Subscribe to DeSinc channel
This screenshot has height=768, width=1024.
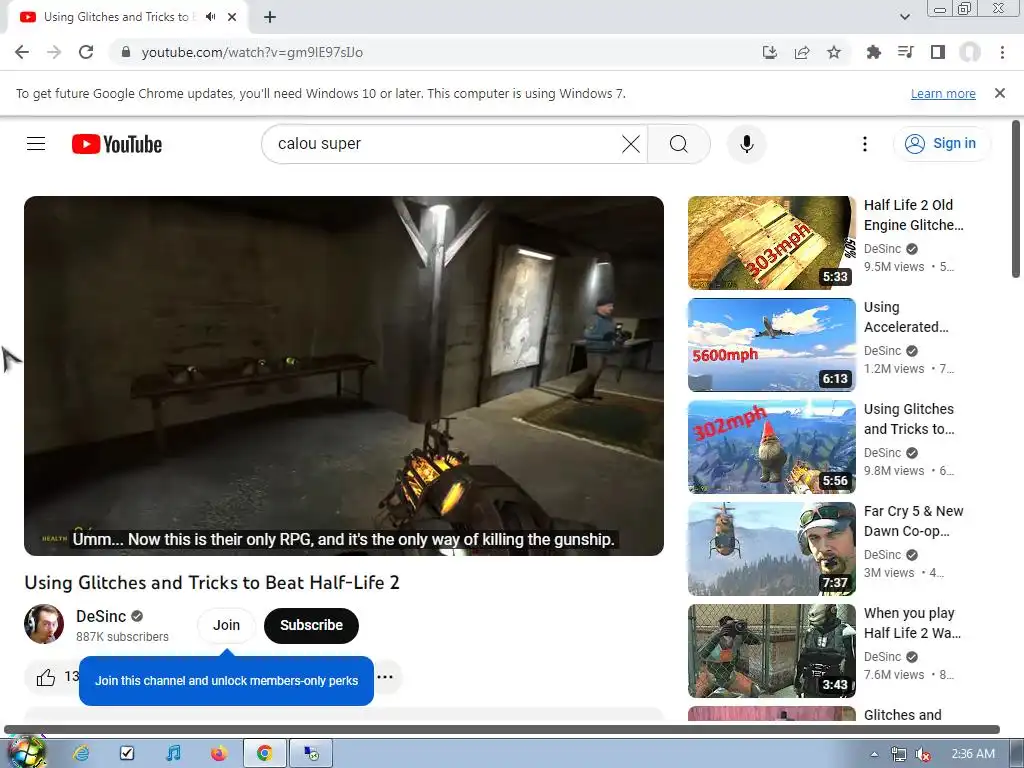tap(312, 625)
